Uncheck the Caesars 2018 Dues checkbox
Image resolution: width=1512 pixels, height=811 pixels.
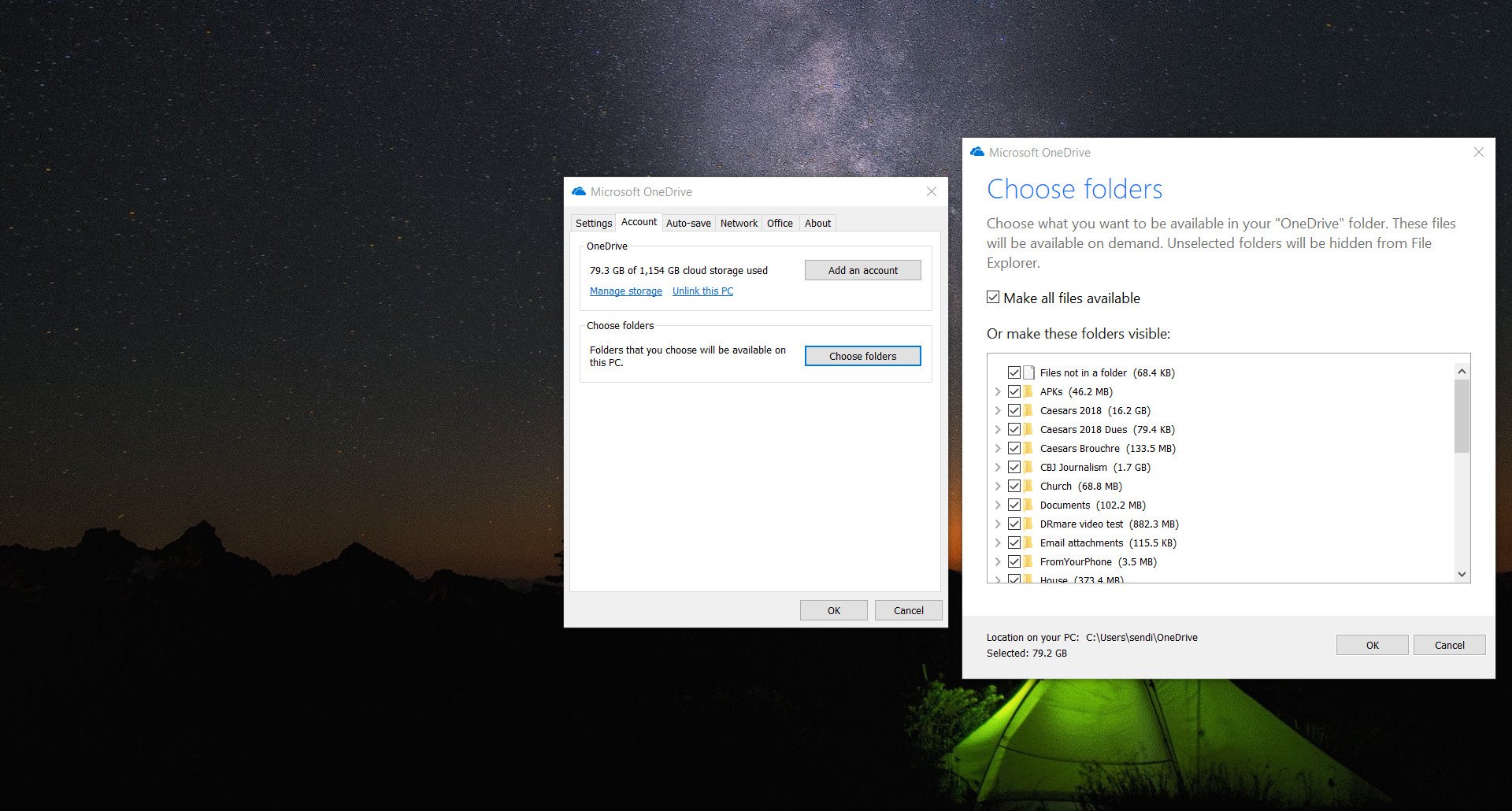pos(1014,429)
